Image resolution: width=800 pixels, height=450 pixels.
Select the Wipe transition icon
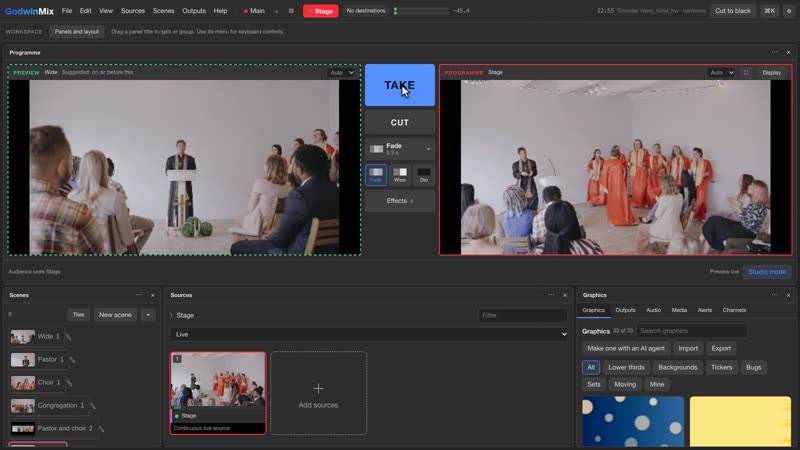click(x=400, y=174)
